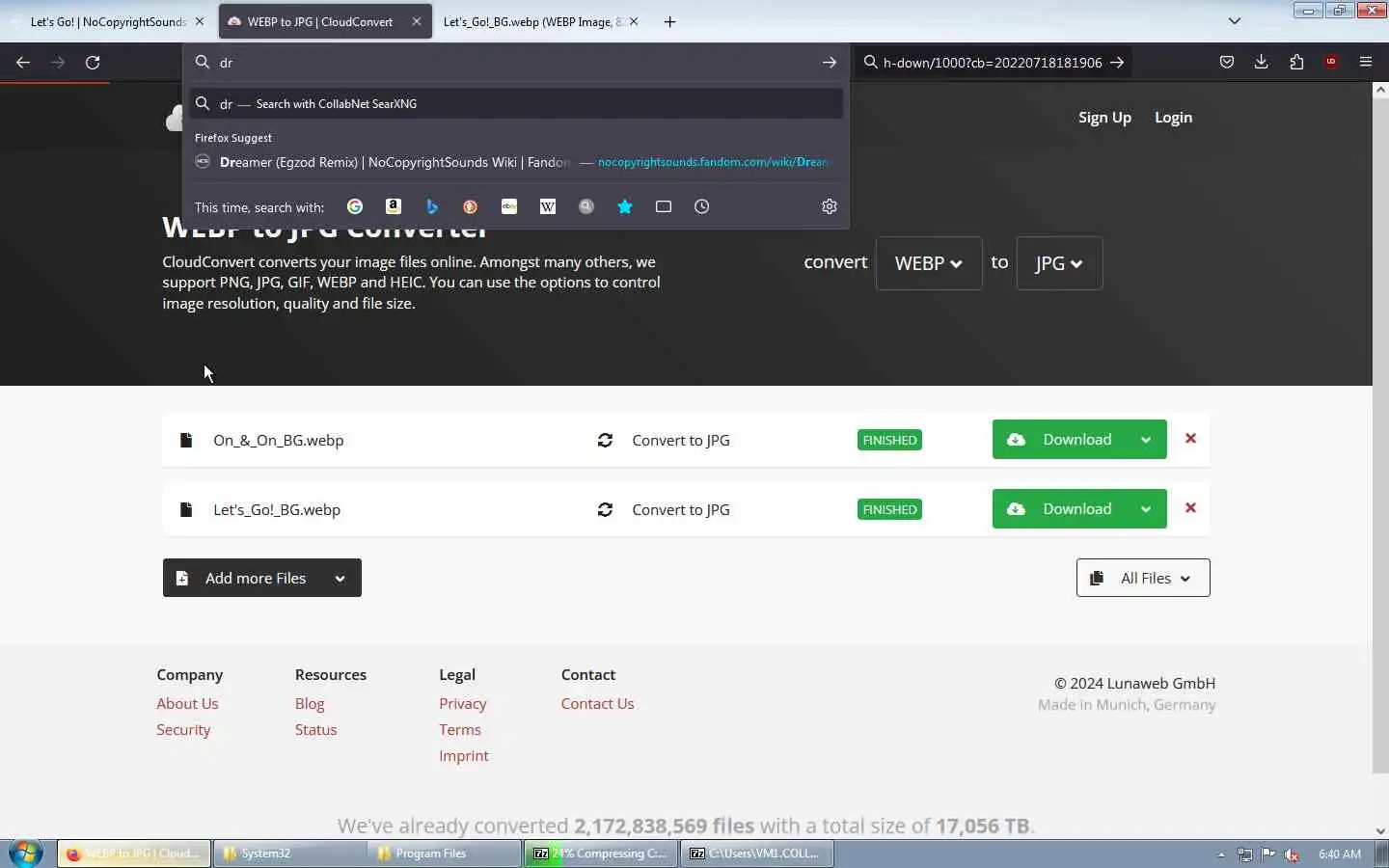Focus the search box with h-down/1000 text

click(993, 63)
